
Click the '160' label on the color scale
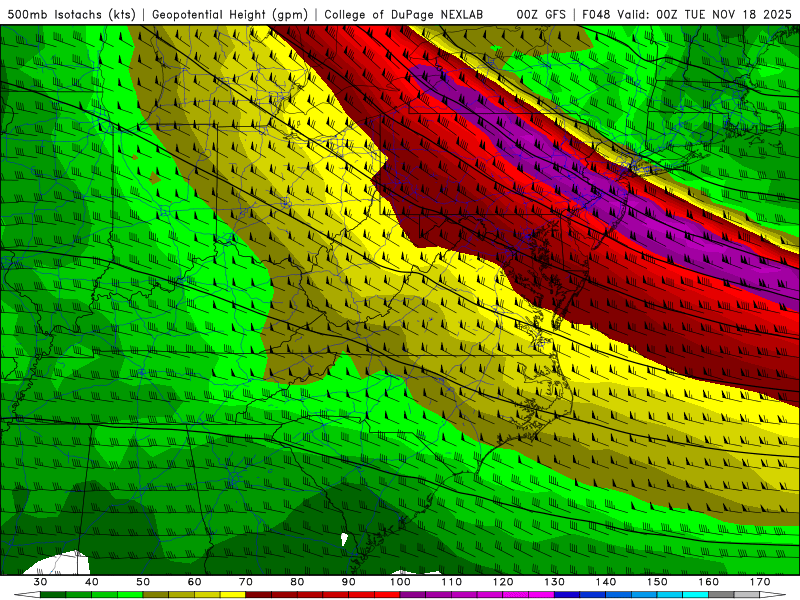709,582
